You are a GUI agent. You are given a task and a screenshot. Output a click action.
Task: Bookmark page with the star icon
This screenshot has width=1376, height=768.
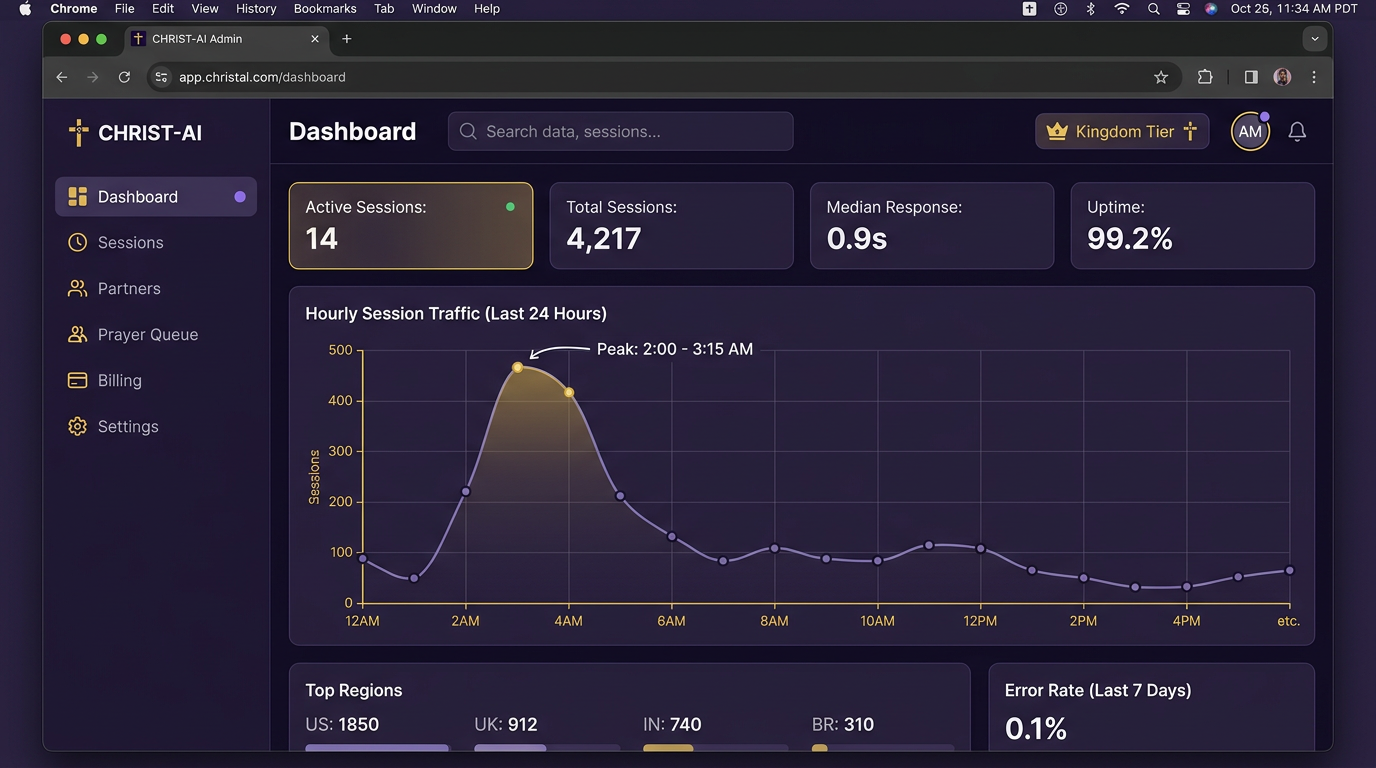pos(1161,77)
